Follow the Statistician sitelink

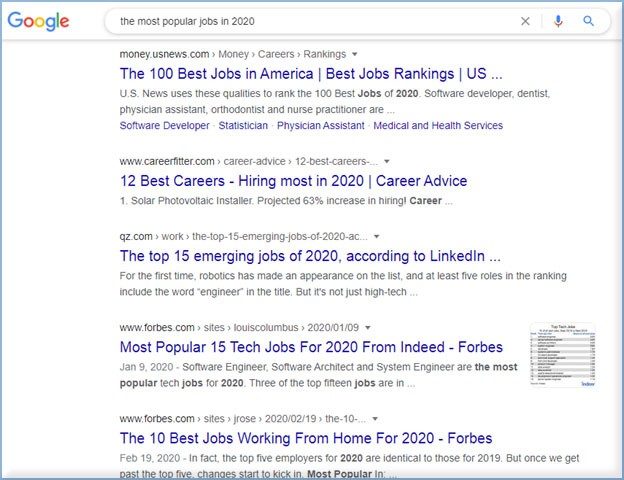(x=243, y=126)
